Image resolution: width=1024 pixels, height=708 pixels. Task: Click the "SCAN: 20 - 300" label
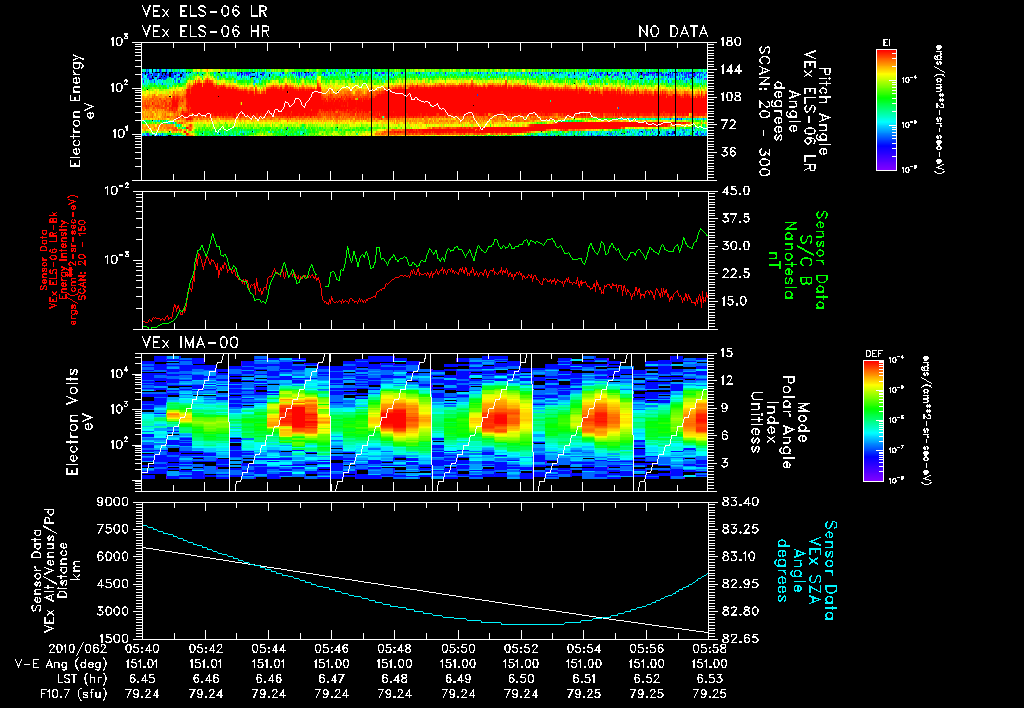pyautogui.click(x=763, y=111)
